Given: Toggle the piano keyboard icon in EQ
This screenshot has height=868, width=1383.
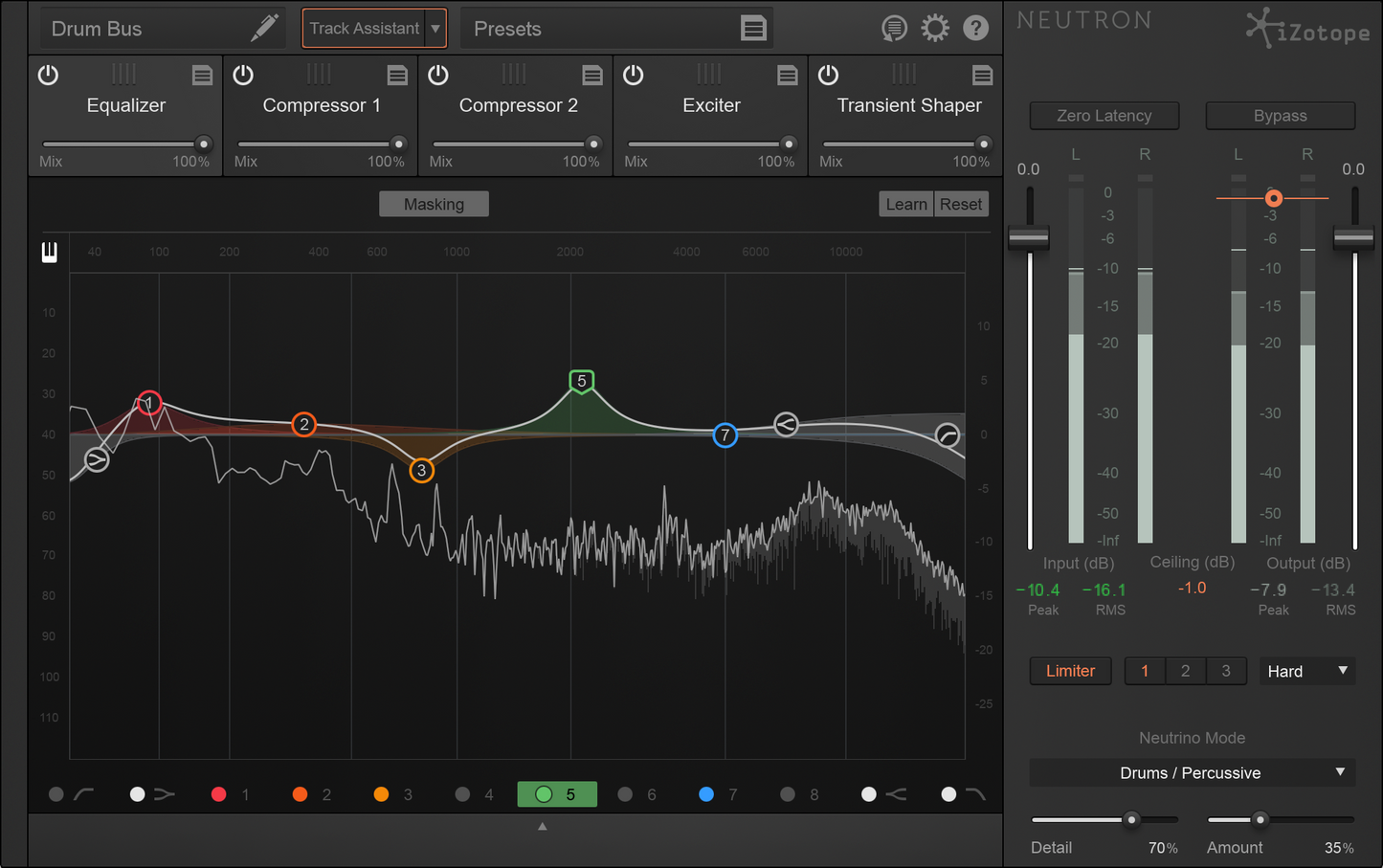Looking at the screenshot, I should point(49,252).
